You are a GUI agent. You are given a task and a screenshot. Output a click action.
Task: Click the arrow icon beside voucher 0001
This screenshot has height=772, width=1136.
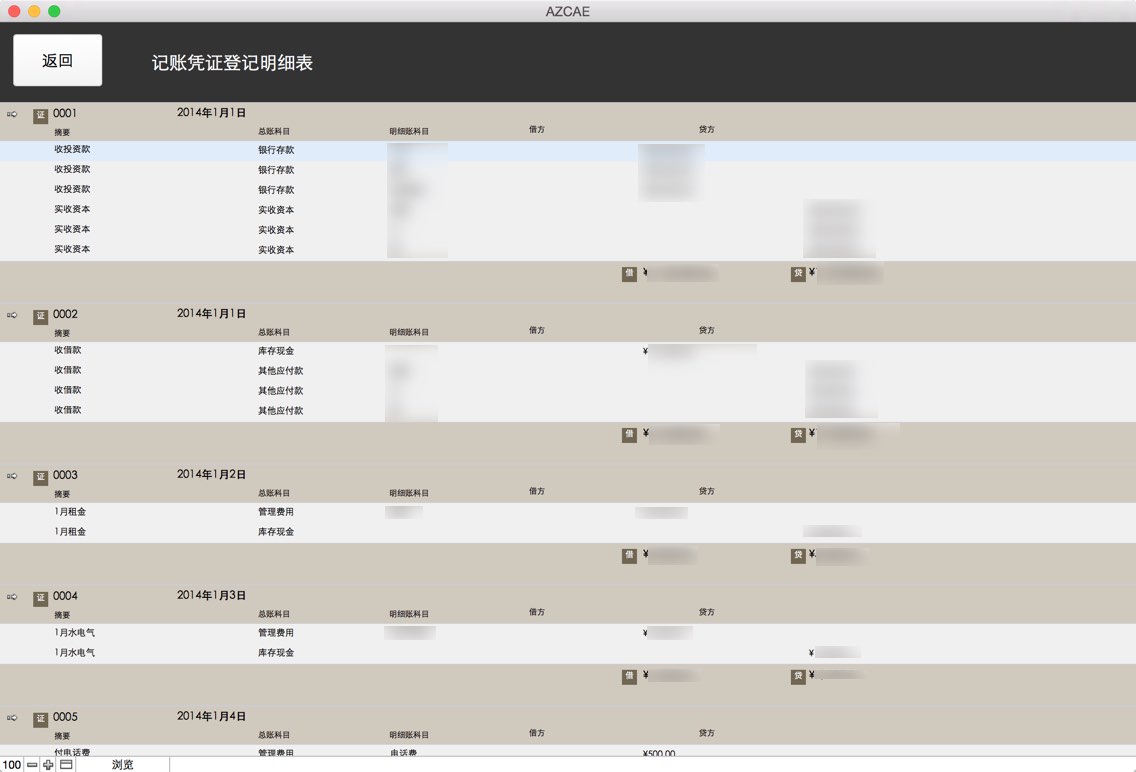point(12,114)
